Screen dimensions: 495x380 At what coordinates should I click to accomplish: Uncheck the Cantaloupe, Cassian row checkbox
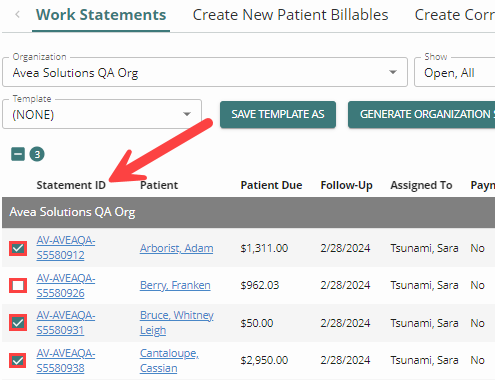click(x=18, y=360)
